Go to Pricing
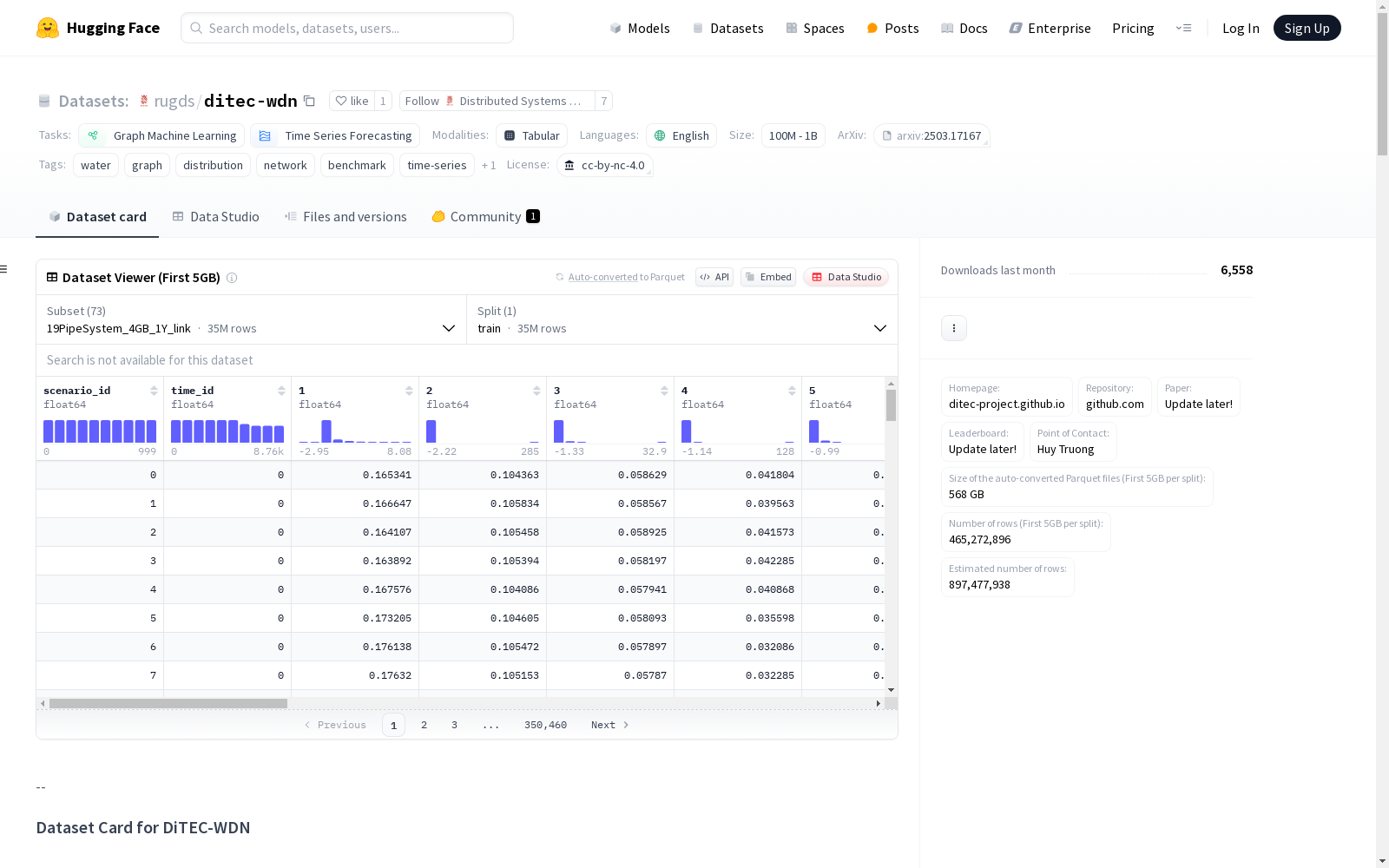Image resolution: width=1389 pixels, height=868 pixels. pos(1133,28)
